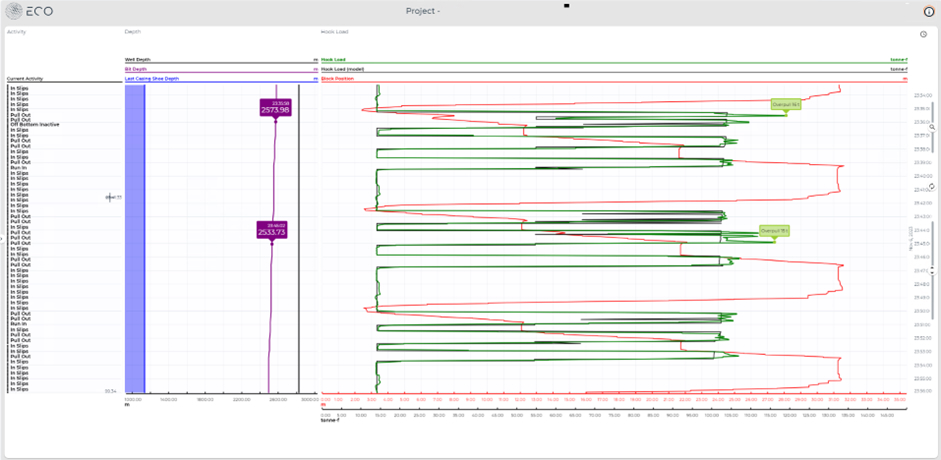Click the Current Activity column header
Viewport: 941px width, 460px height.
(25, 78)
